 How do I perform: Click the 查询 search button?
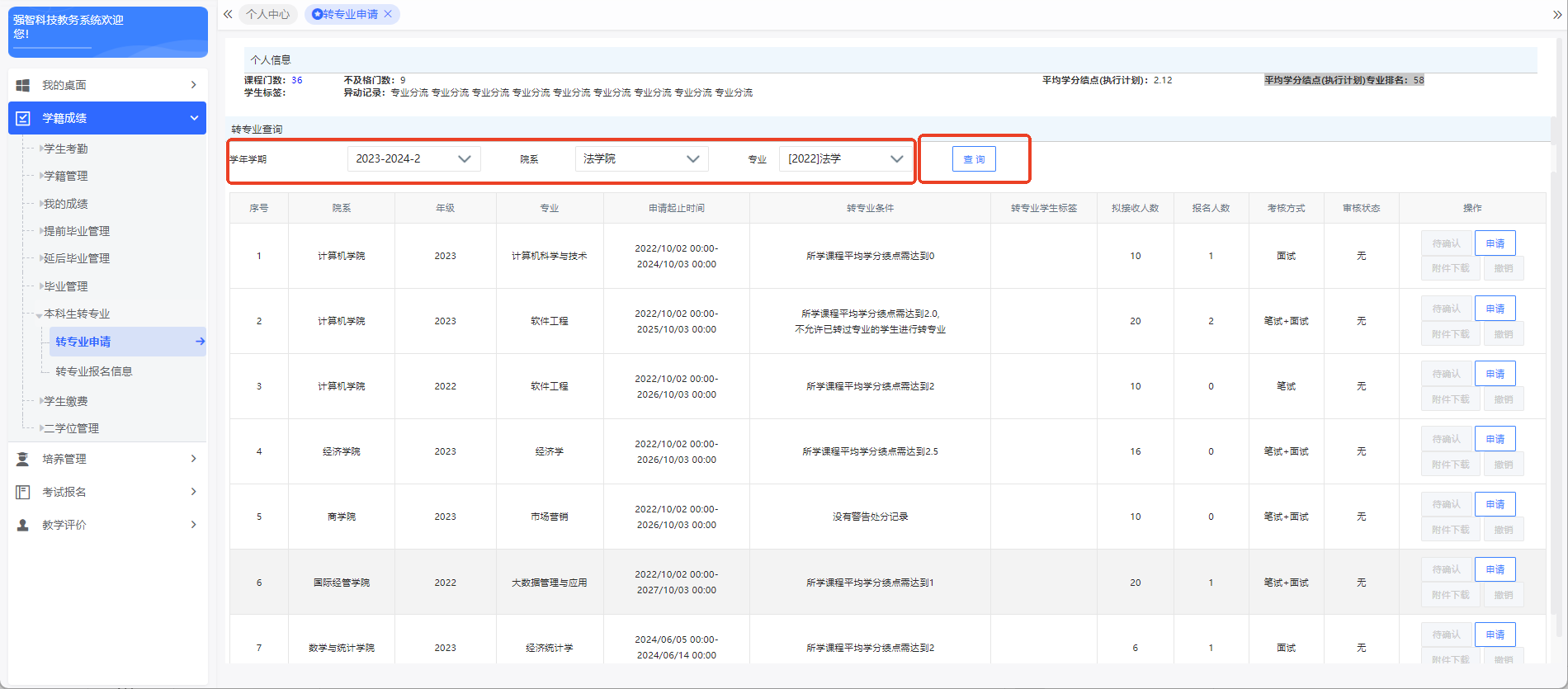click(974, 159)
